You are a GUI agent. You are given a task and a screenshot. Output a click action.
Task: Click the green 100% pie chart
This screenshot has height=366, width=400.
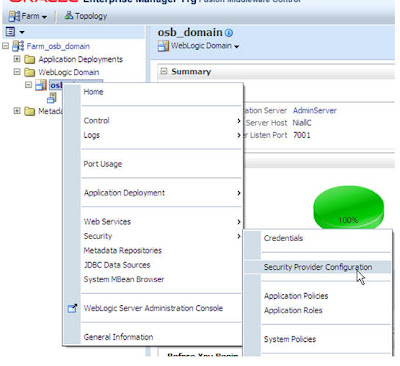click(x=348, y=207)
